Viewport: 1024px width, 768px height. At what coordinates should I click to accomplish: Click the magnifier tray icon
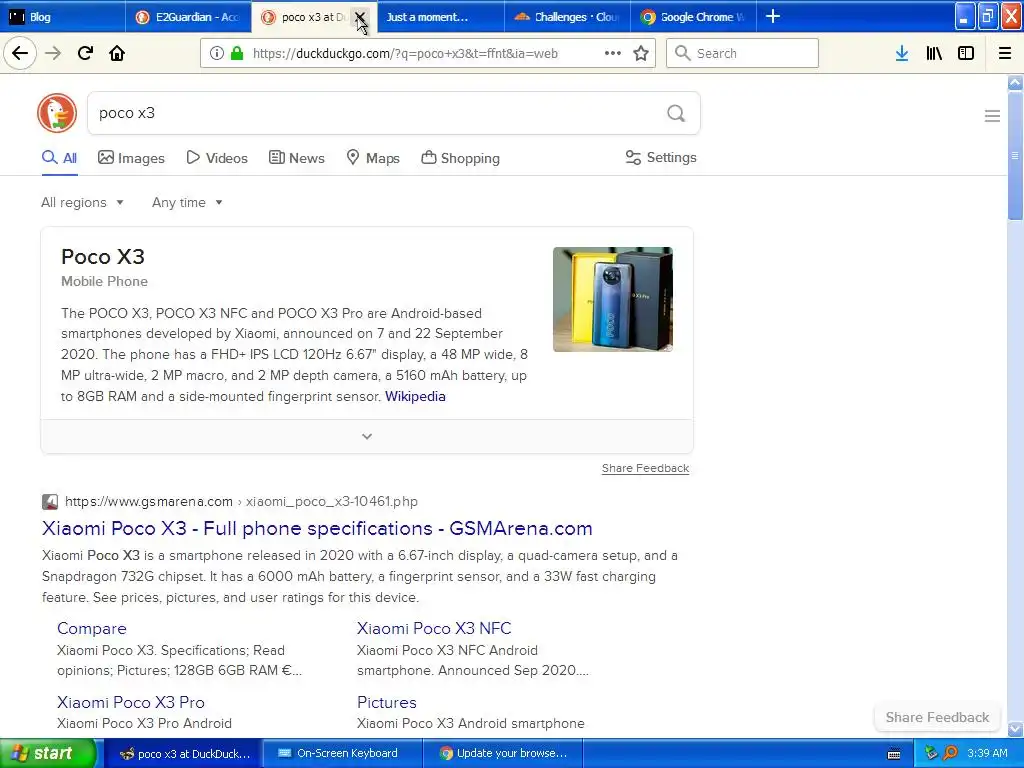(951, 753)
